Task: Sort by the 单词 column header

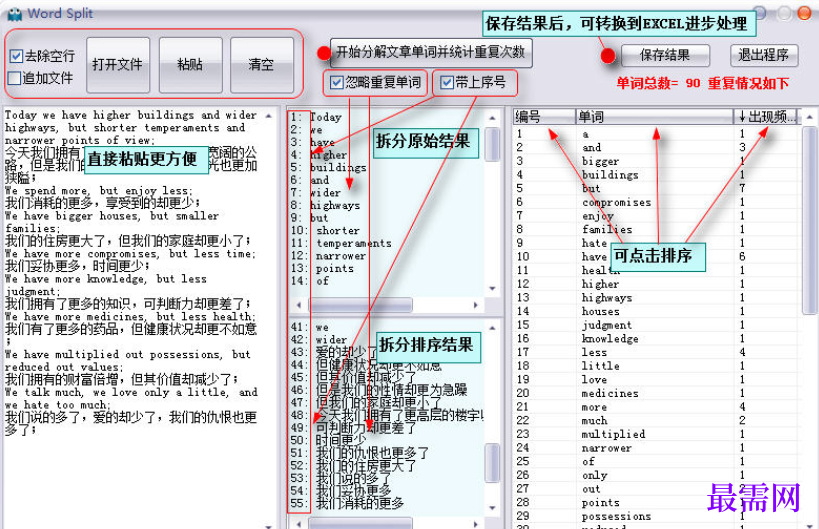Action: 654,116
